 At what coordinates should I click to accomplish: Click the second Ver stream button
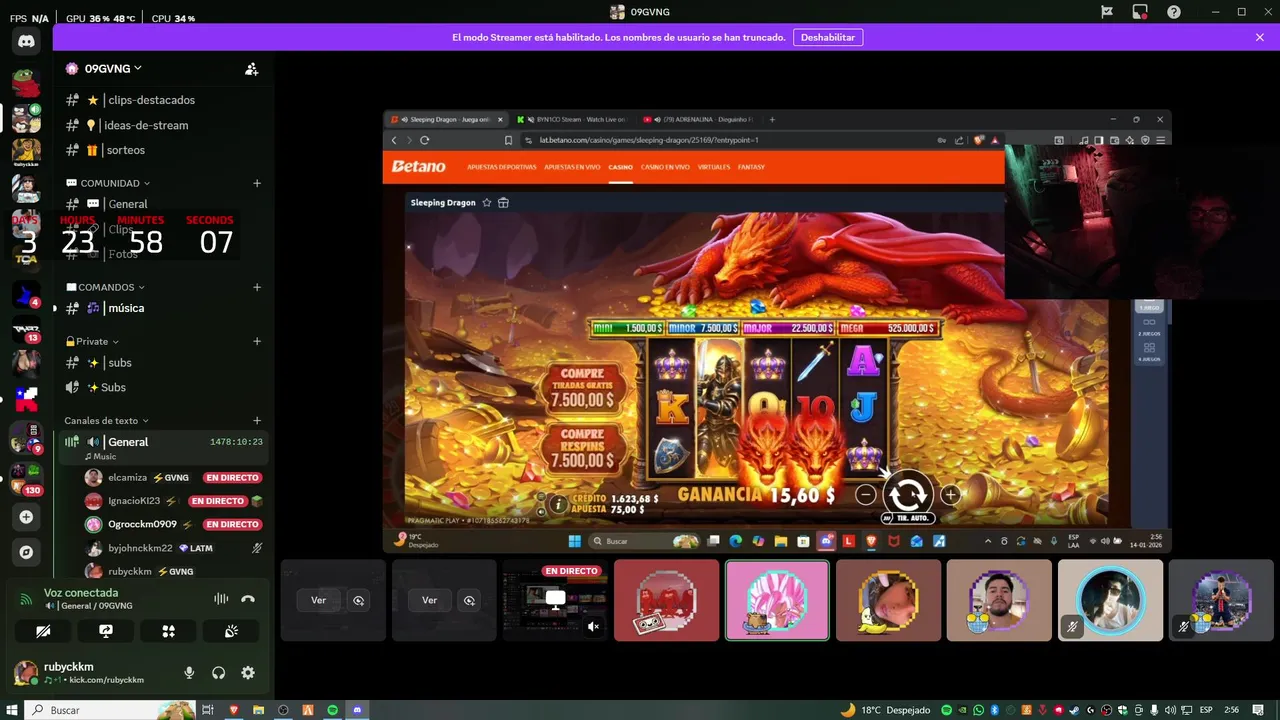[429, 600]
